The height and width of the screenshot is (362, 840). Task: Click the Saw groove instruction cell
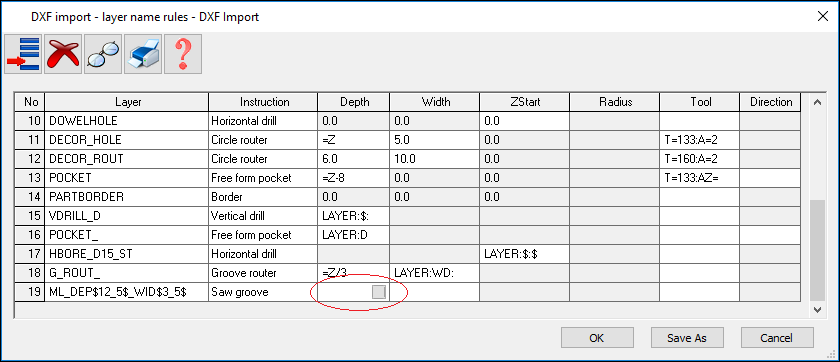pyautogui.click(x=264, y=292)
